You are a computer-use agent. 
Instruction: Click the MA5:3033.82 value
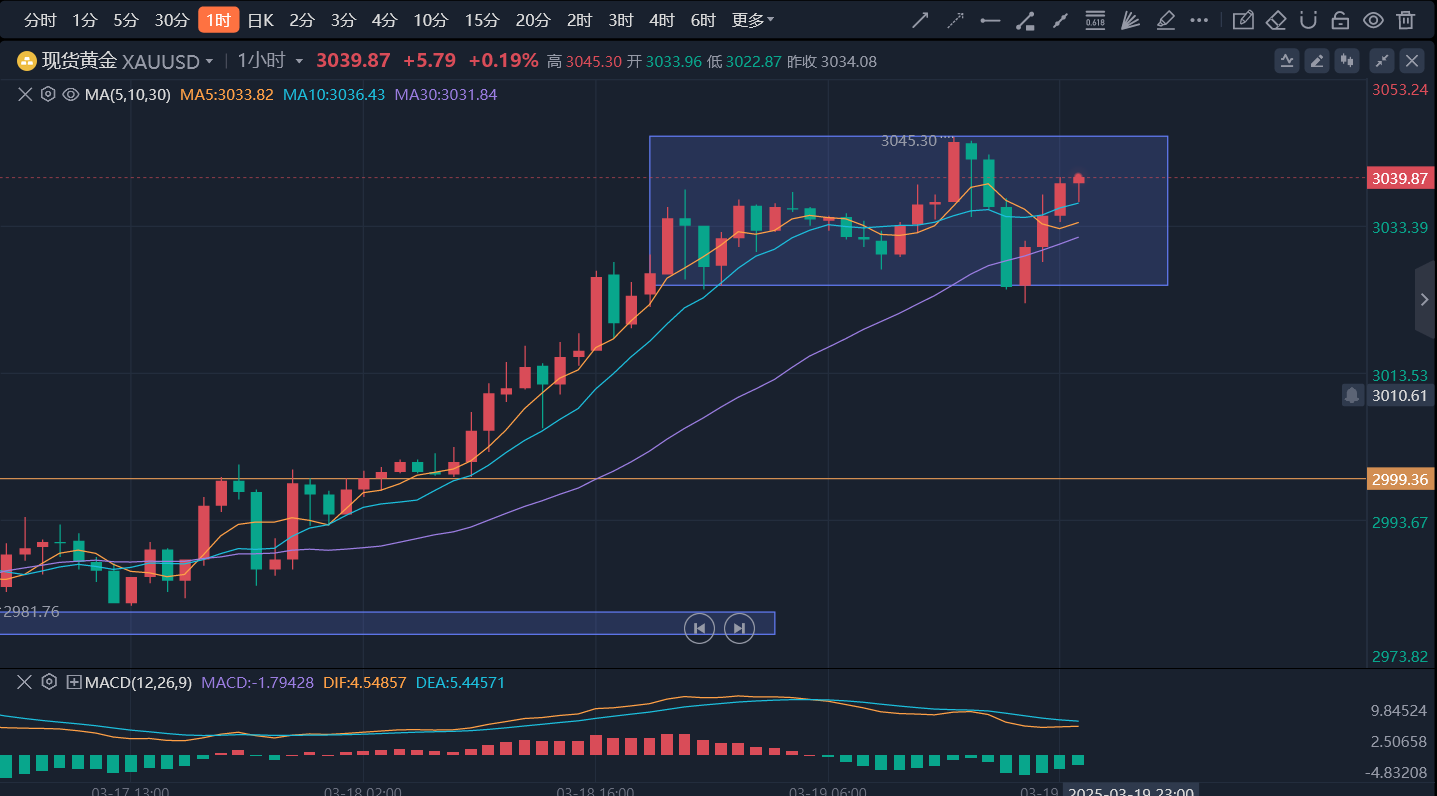[227, 95]
